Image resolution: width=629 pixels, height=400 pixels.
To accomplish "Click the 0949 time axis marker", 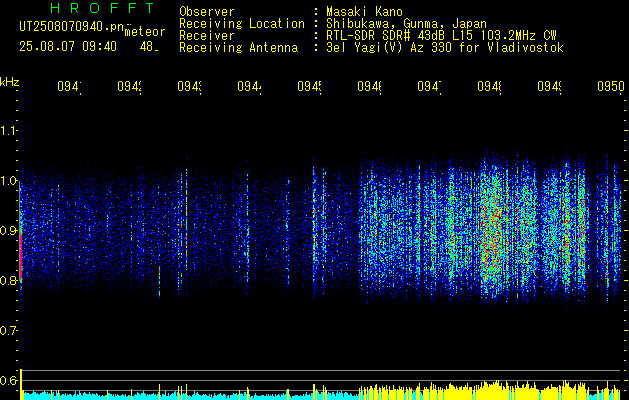I will (x=549, y=86).
